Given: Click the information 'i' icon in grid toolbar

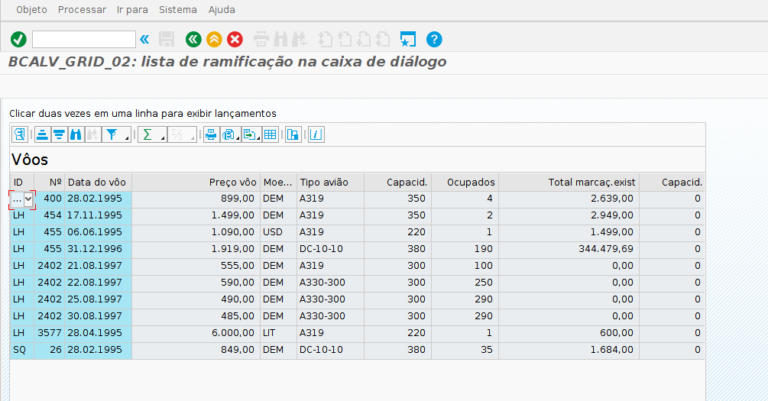Looking at the screenshot, I should (315, 134).
